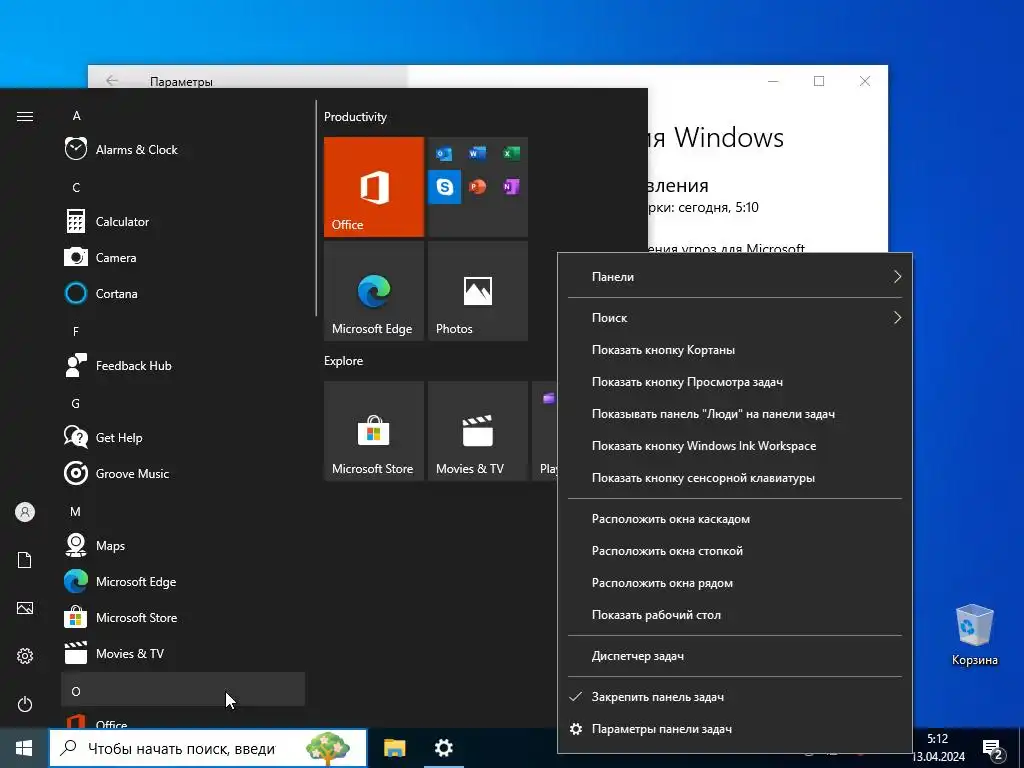Open PowerPoint from the Office tile group
The height and width of the screenshot is (768, 1024).
click(x=477, y=187)
